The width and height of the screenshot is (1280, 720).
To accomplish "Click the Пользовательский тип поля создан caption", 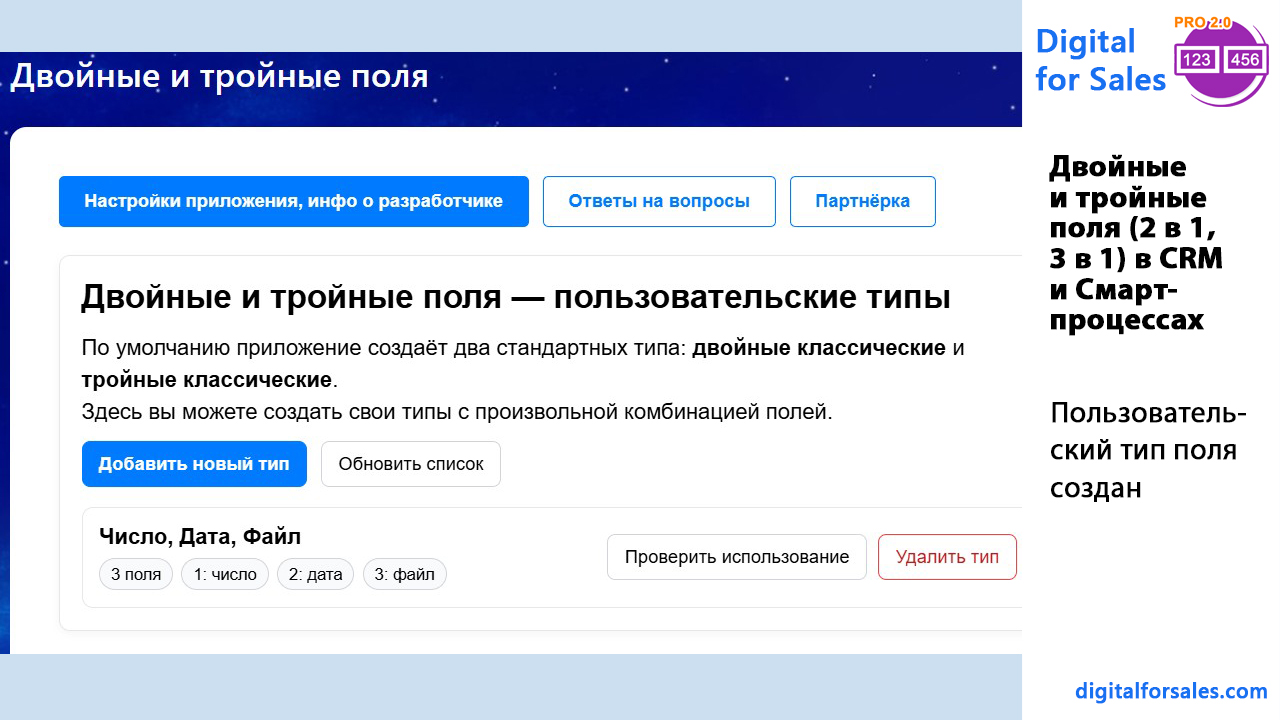I will pos(1148,450).
